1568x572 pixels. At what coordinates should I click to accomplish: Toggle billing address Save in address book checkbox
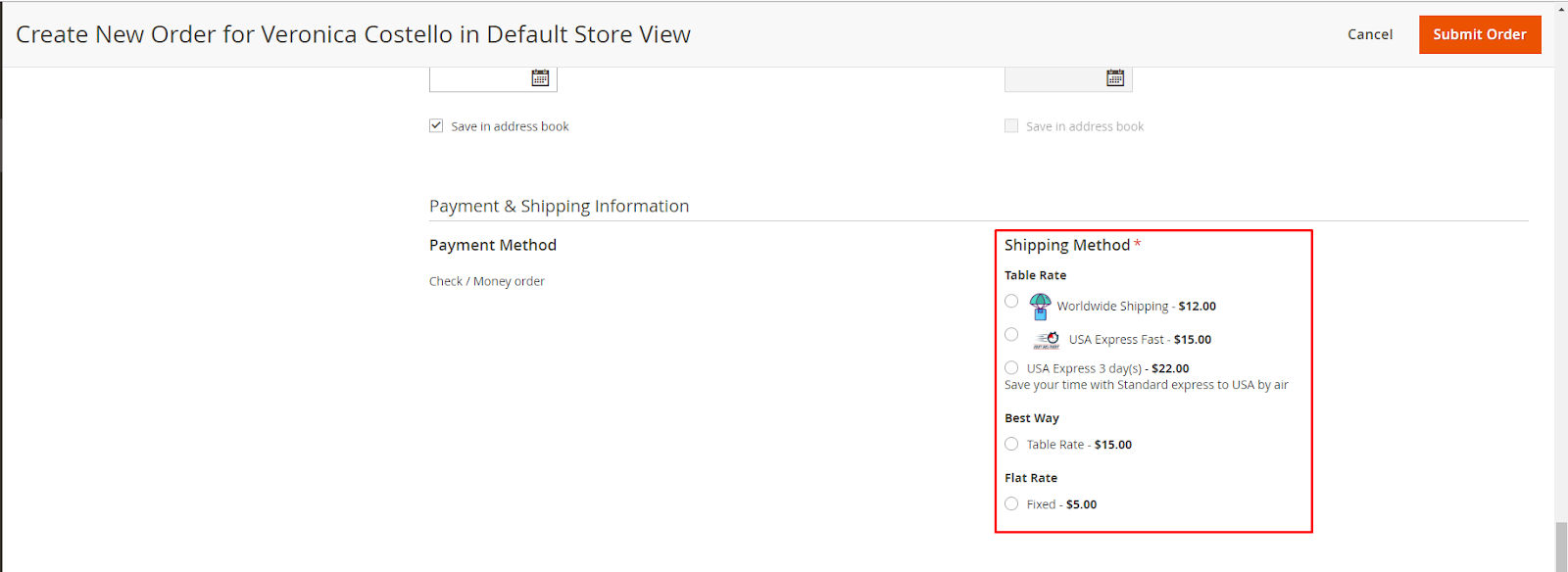click(436, 125)
